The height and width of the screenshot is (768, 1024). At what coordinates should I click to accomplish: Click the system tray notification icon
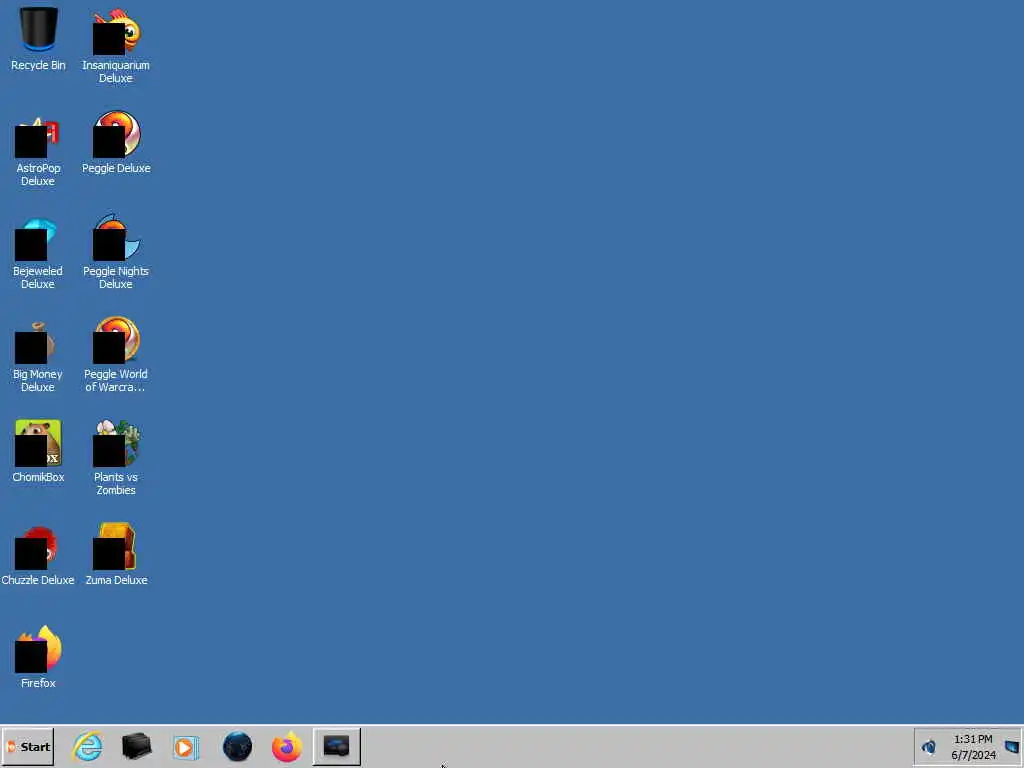928,746
